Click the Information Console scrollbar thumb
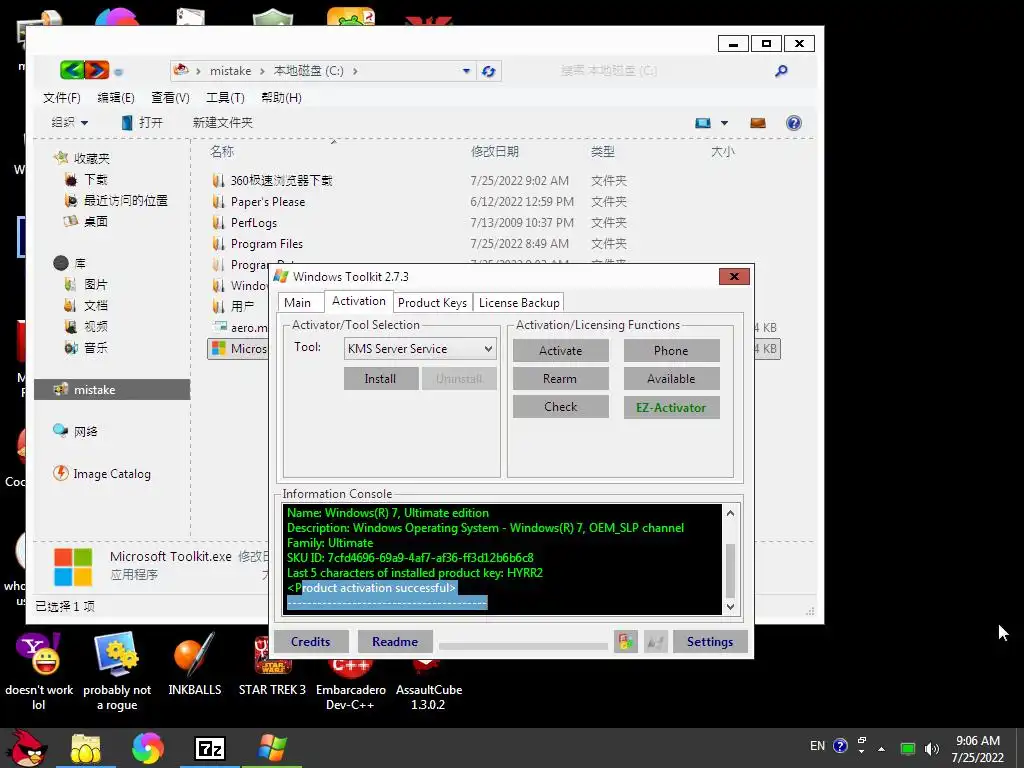The image size is (1024, 768). pos(730,570)
